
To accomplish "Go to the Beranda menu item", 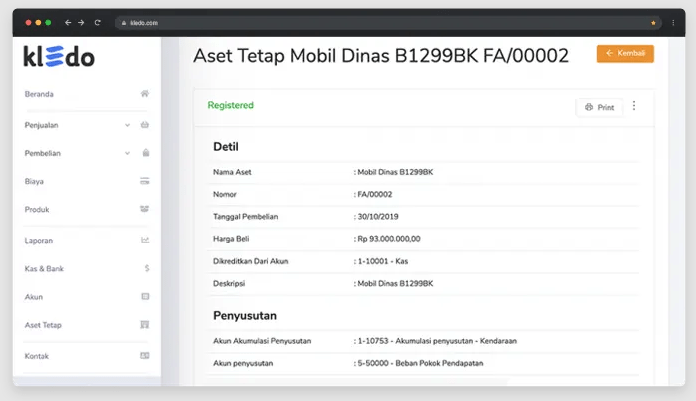I will [39, 94].
